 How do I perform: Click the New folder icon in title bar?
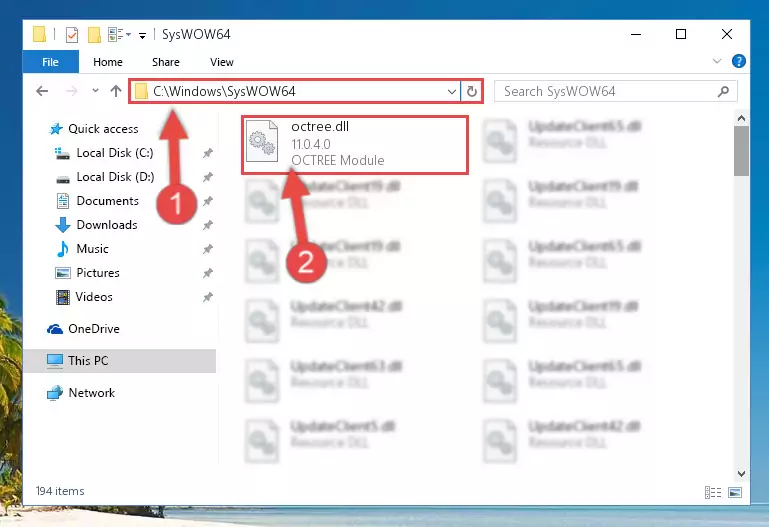[x=94, y=35]
